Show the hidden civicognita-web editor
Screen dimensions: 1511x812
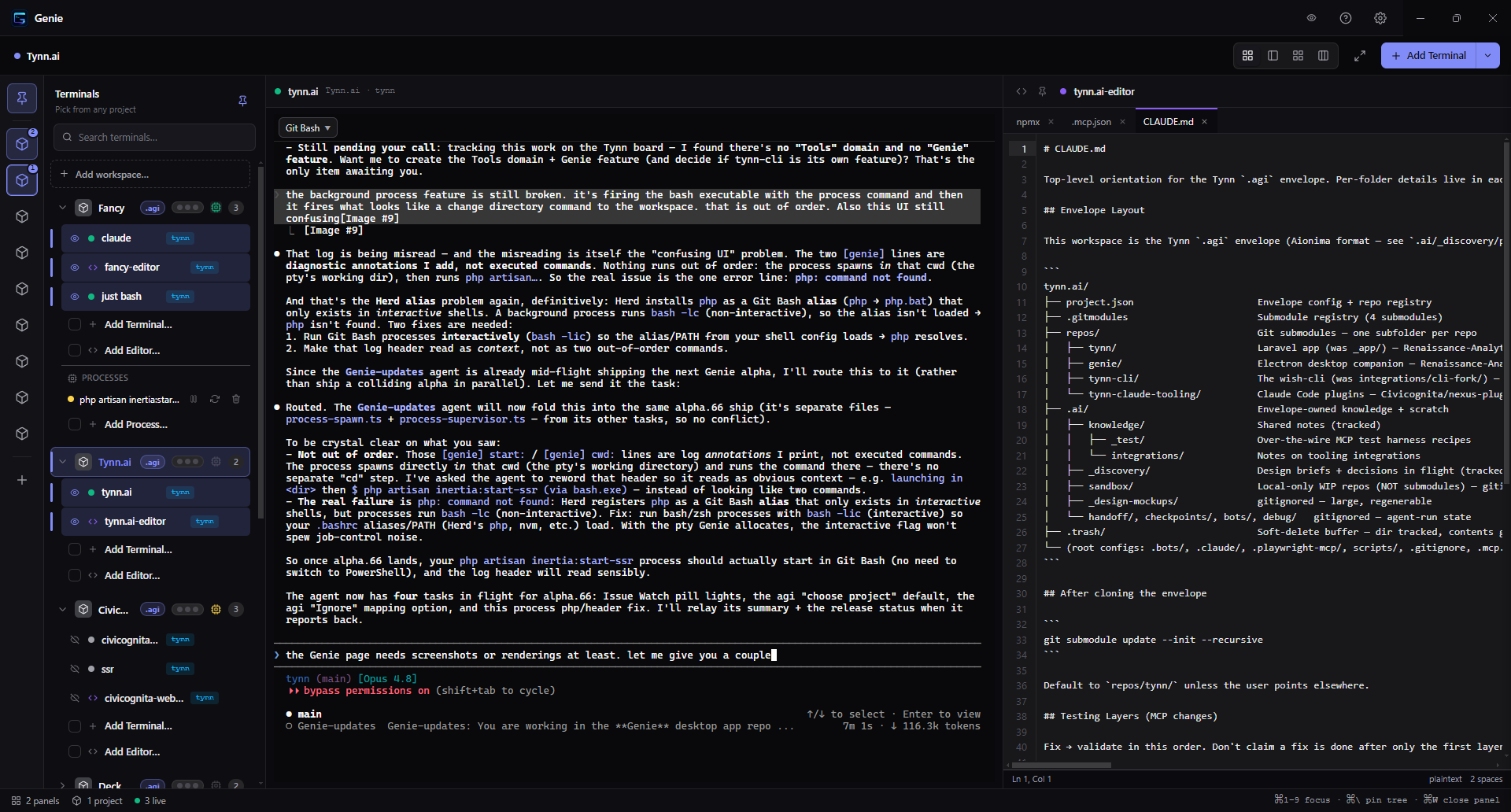75,698
